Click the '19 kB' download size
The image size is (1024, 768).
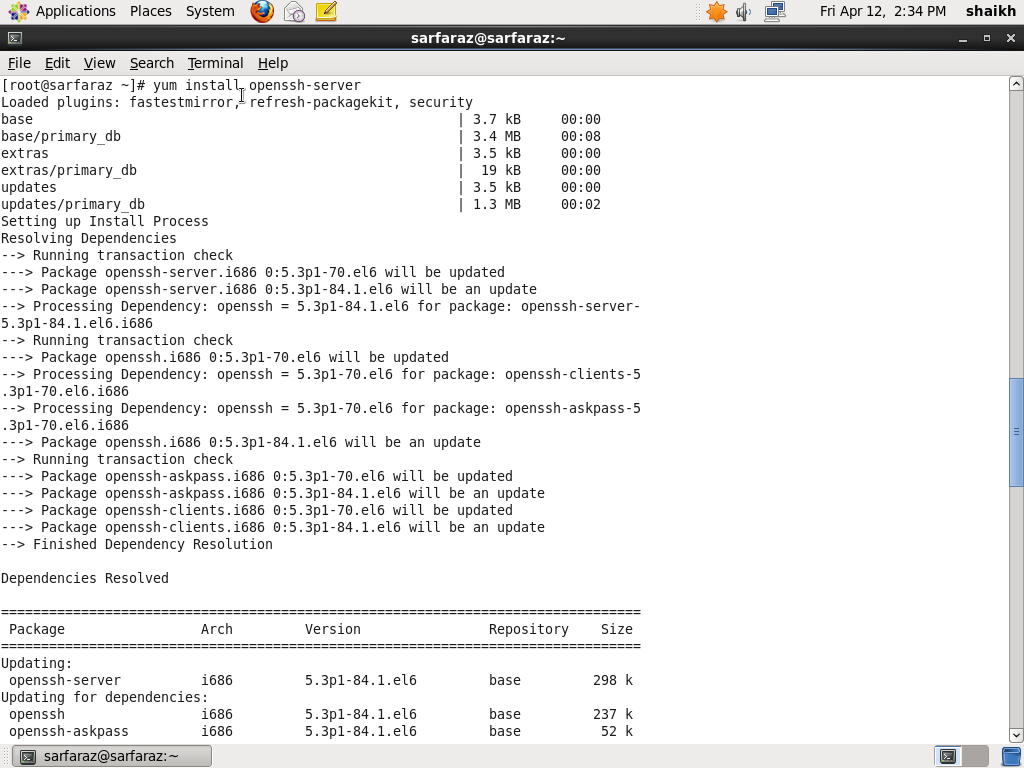point(500,170)
